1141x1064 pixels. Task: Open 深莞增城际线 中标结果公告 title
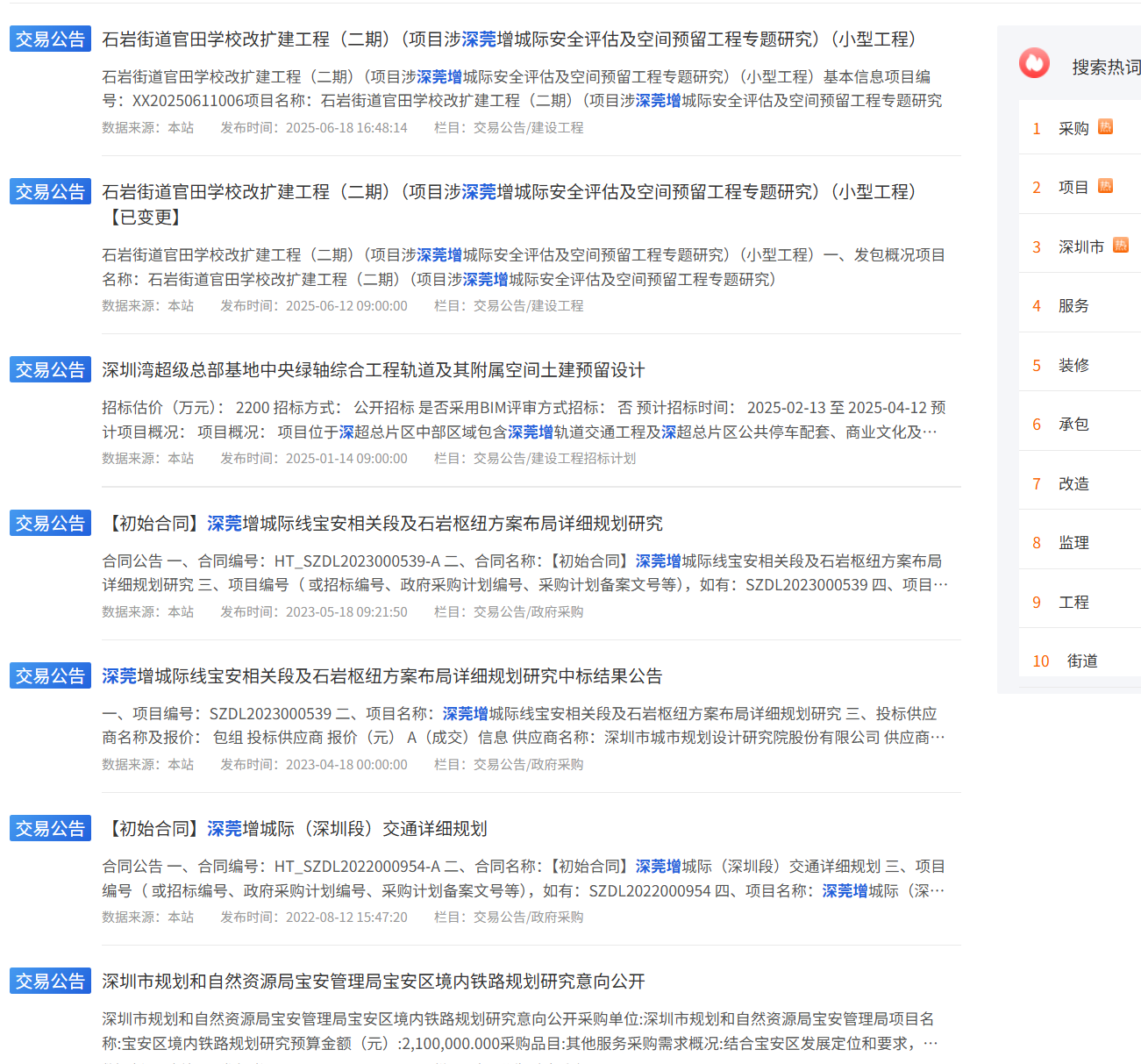pyautogui.click(x=382, y=676)
